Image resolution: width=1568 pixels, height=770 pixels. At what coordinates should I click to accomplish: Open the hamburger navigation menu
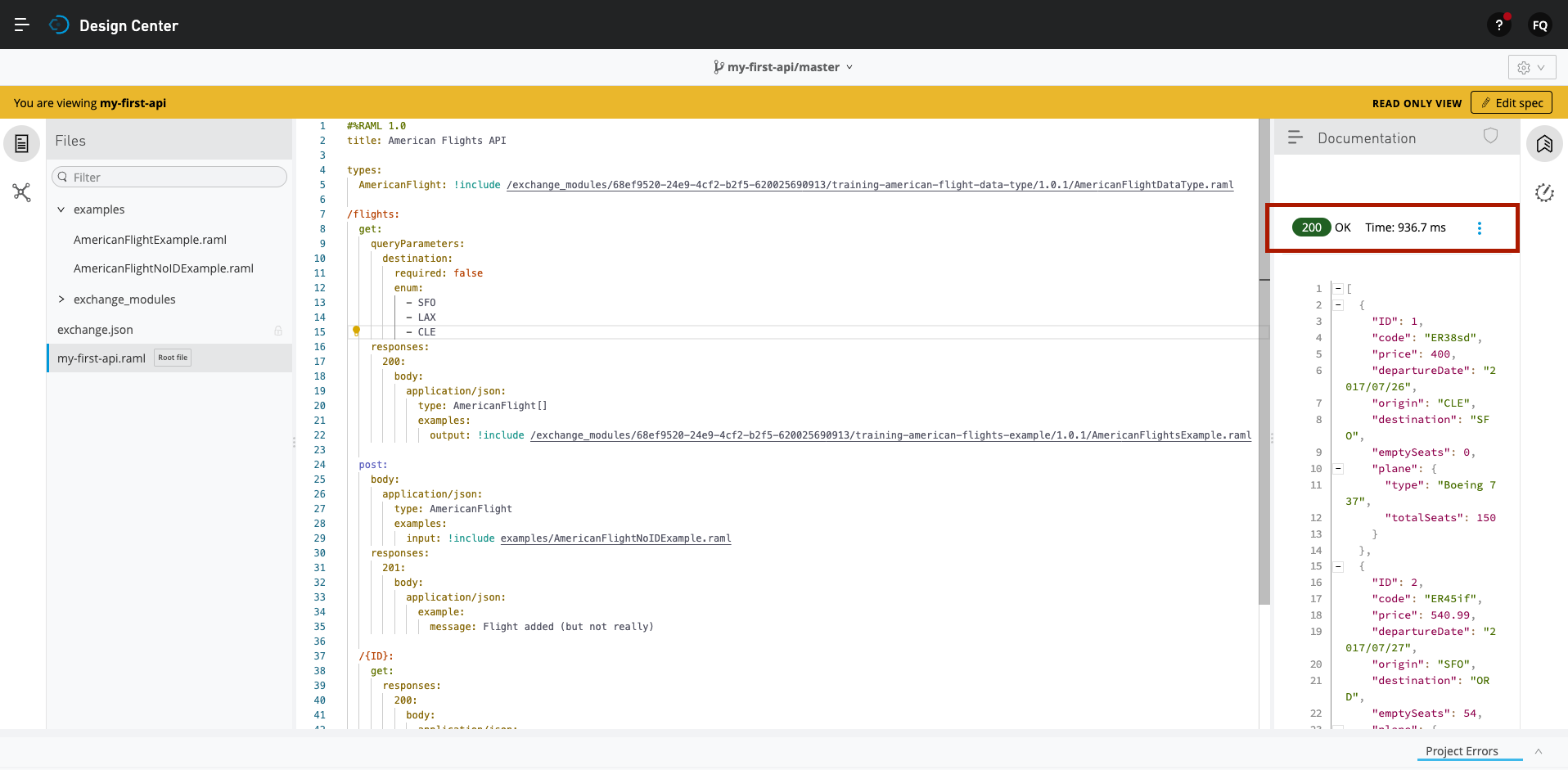tap(22, 25)
